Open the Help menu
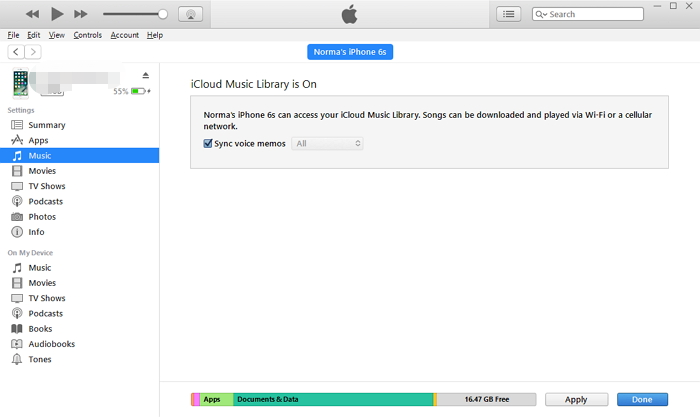The image size is (700, 417). (155, 35)
